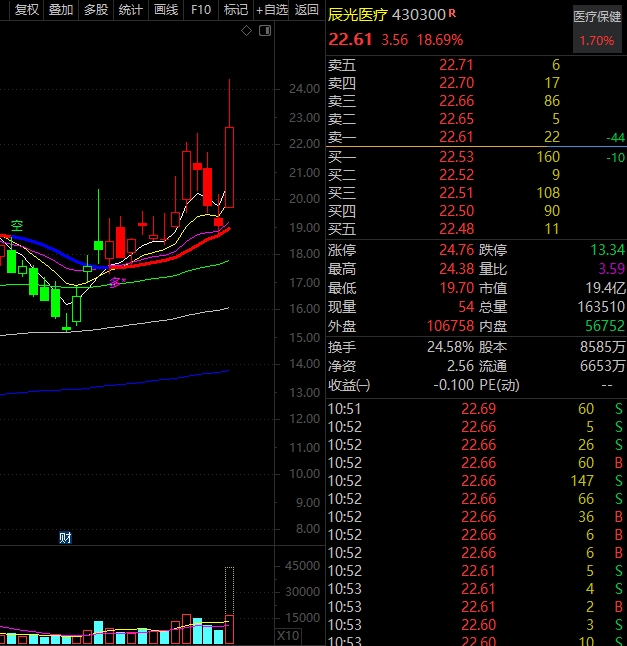The width and height of the screenshot is (627, 646).
Task: Select the 买五 price 22.48
Action: click(456, 229)
